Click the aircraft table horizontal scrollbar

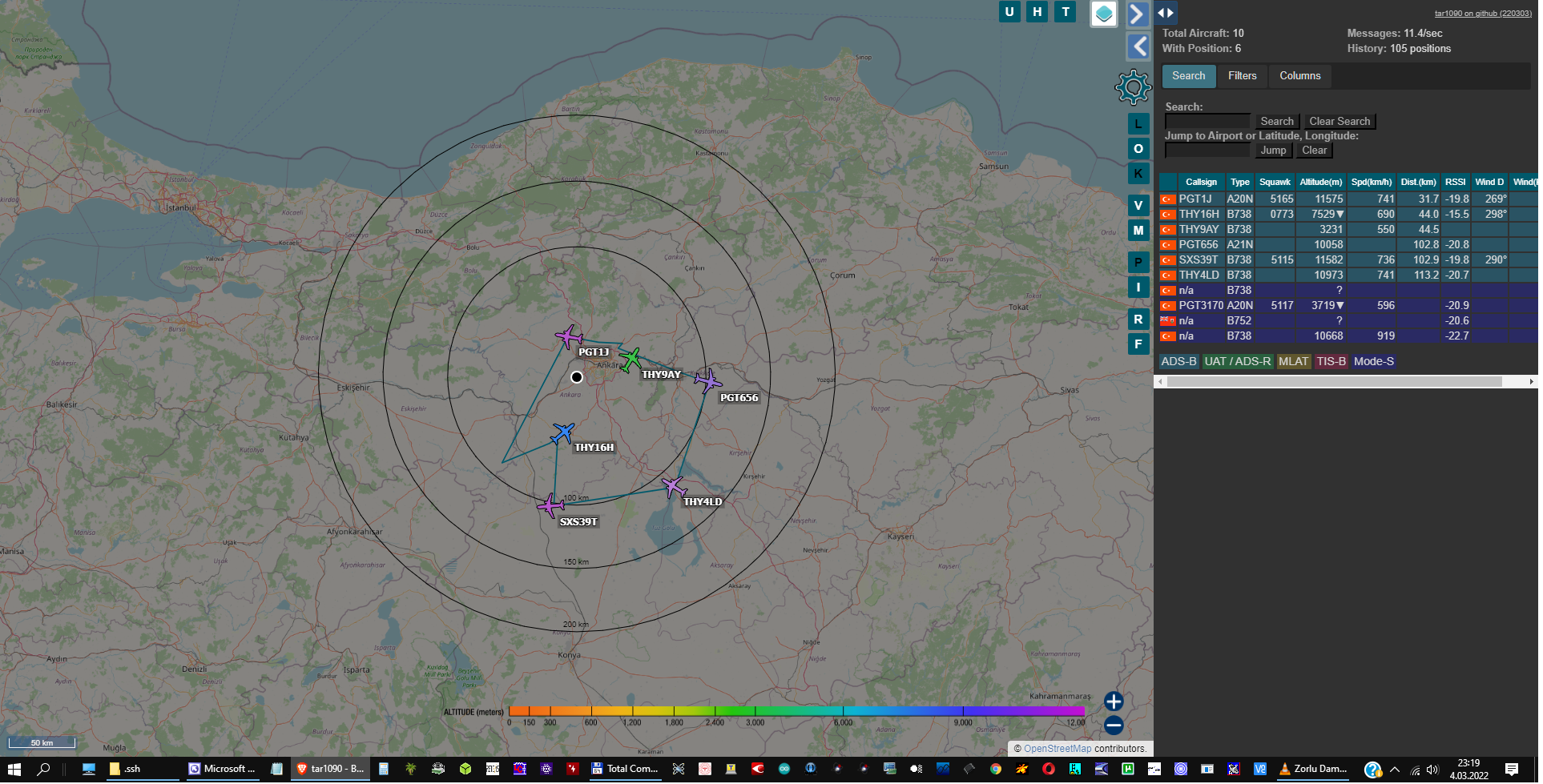(x=1334, y=382)
